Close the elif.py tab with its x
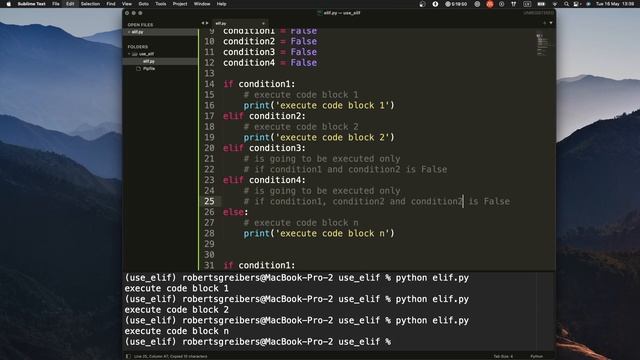The image size is (640, 360). pos(263,23)
